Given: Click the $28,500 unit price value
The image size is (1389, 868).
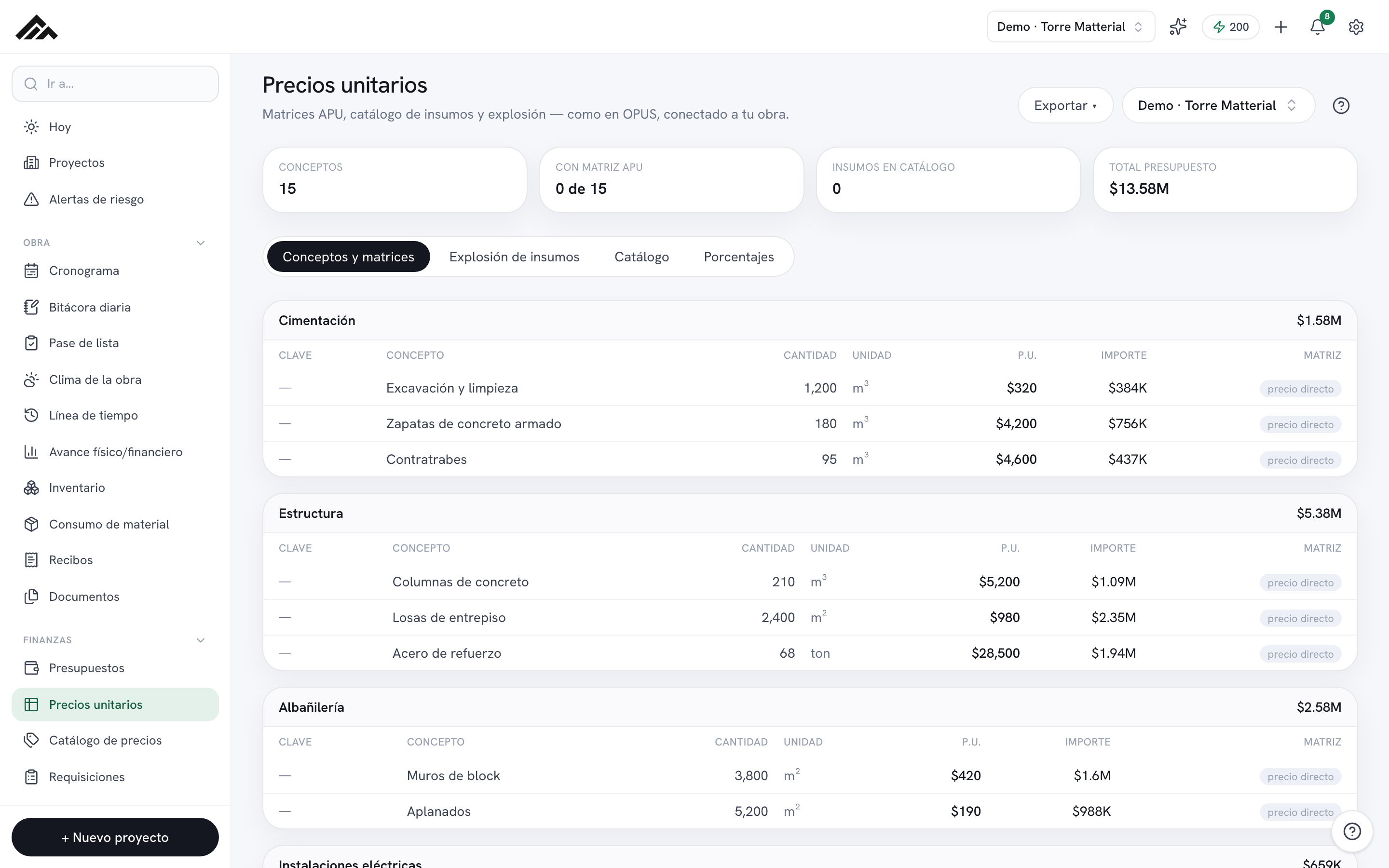Looking at the screenshot, I should 995,653.
